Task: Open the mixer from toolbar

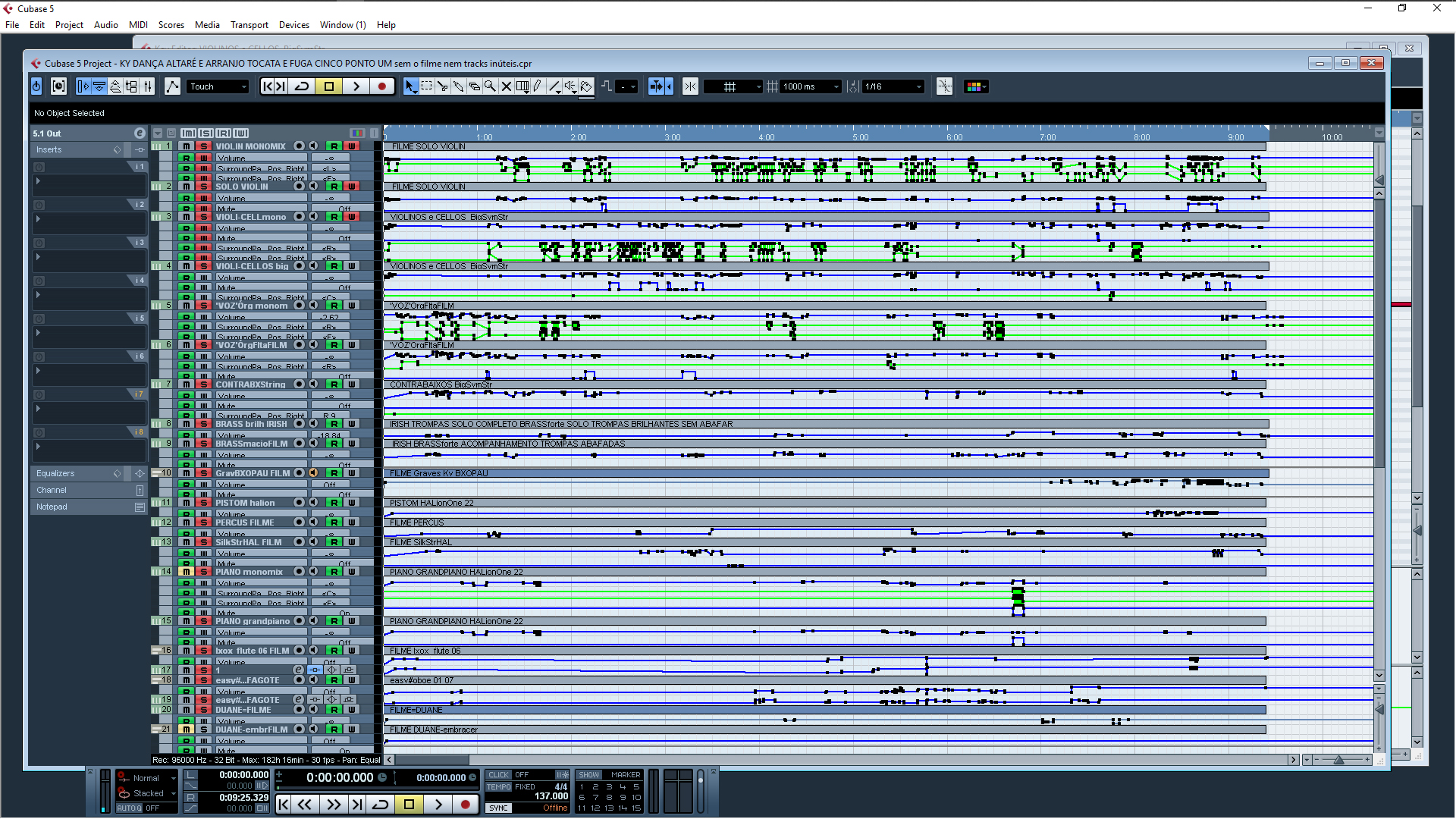Action: click(148, 86)
